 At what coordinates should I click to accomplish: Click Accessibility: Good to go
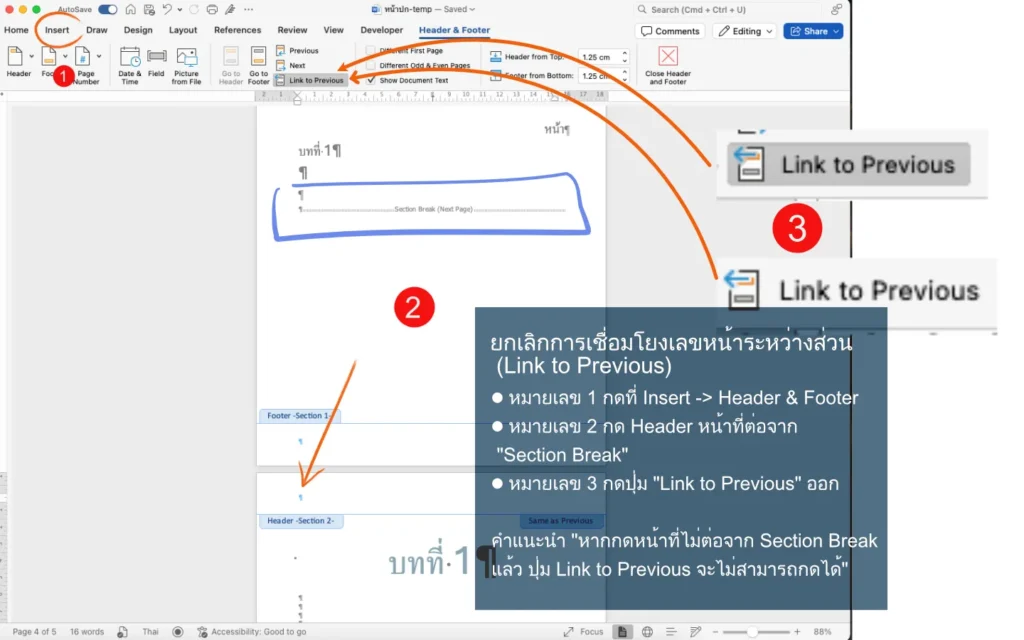252,632
